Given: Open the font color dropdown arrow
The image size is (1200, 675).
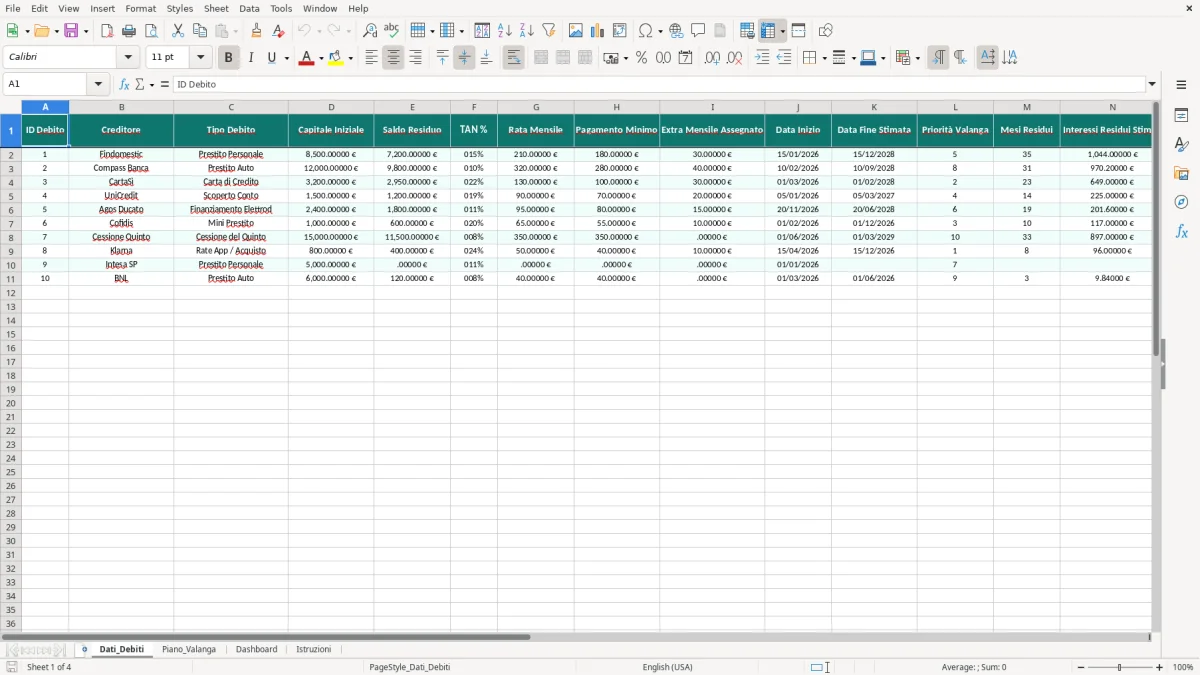Looking at the screenshot, I should (x=321, y=58).
